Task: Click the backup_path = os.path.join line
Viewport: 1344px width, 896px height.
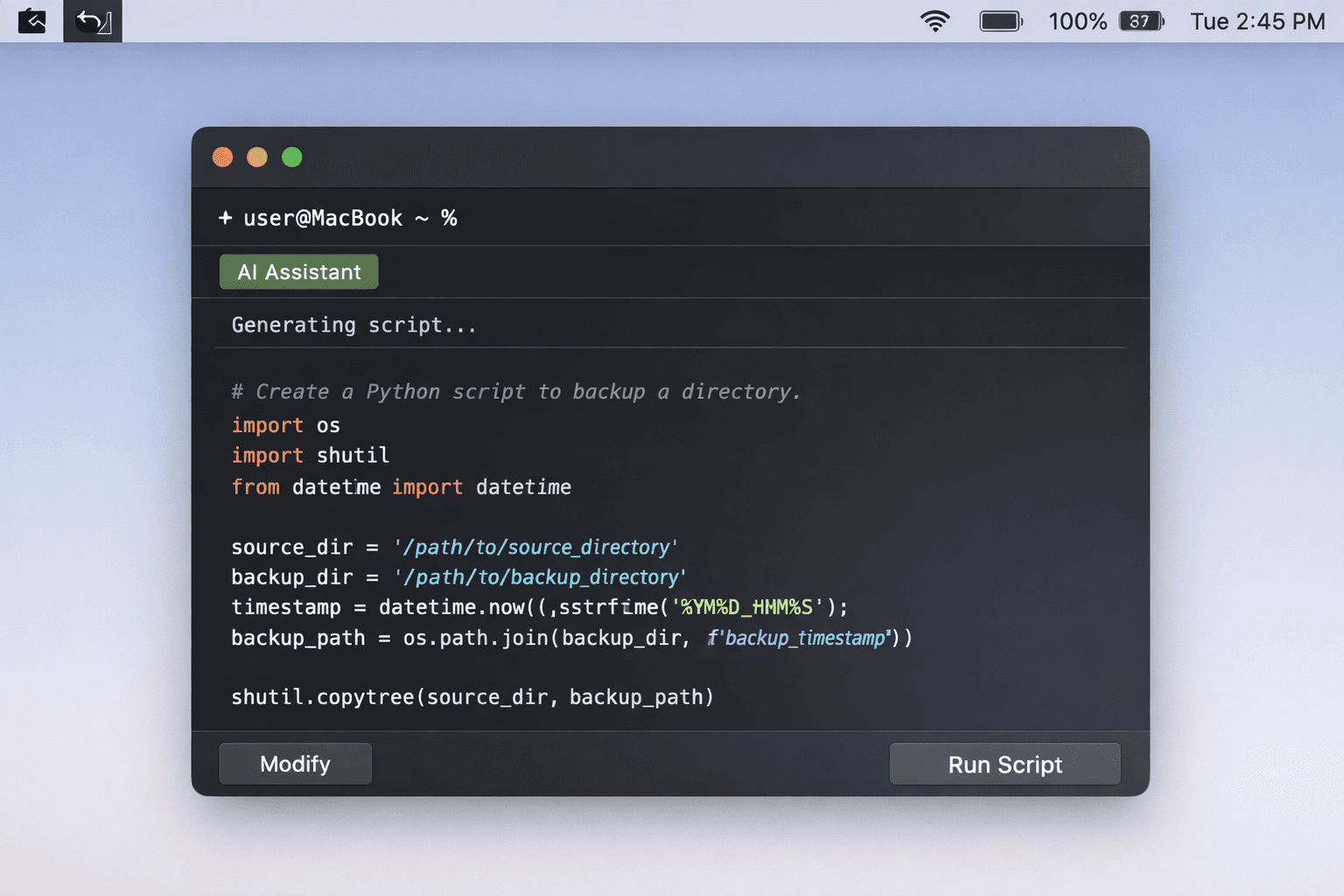Action: 571,637
